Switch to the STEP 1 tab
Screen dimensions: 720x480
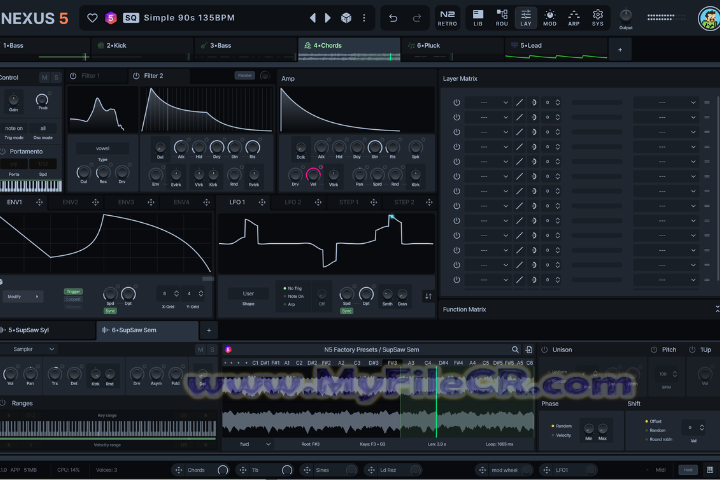(x=349, y=202)
